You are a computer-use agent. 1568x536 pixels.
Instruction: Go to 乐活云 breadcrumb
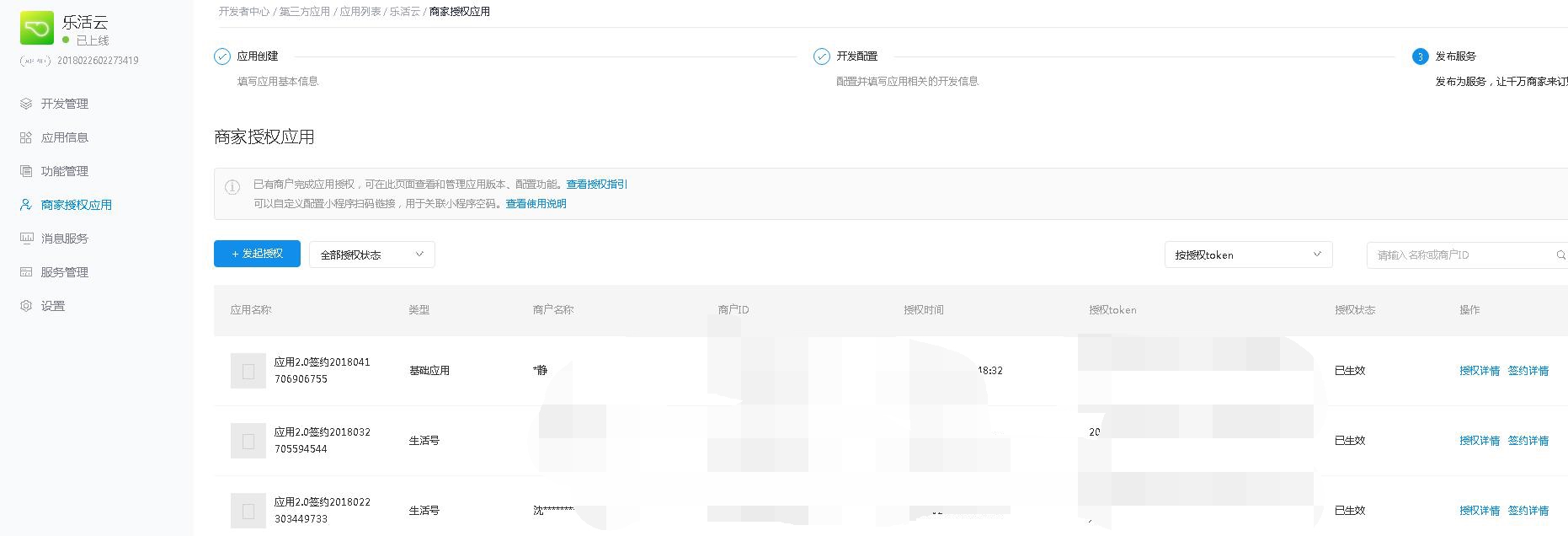(x=404, y=11)
